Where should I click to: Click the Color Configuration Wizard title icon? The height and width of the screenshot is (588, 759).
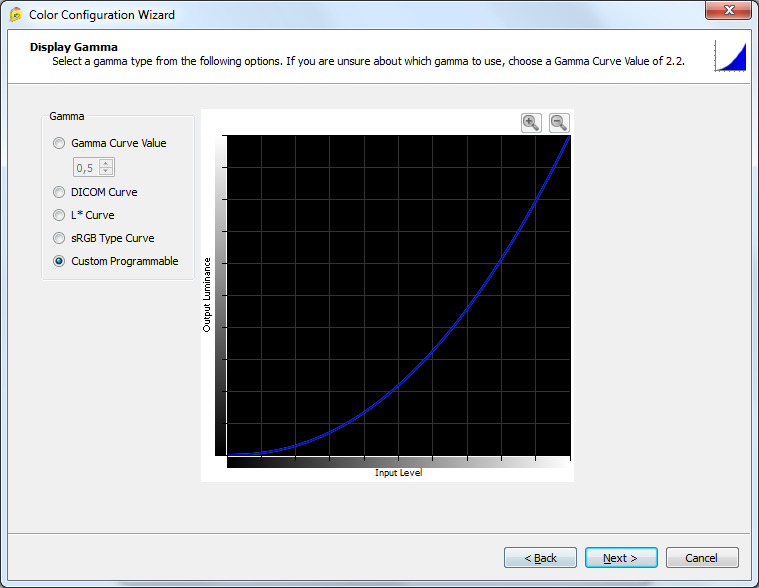click(16, 15)
